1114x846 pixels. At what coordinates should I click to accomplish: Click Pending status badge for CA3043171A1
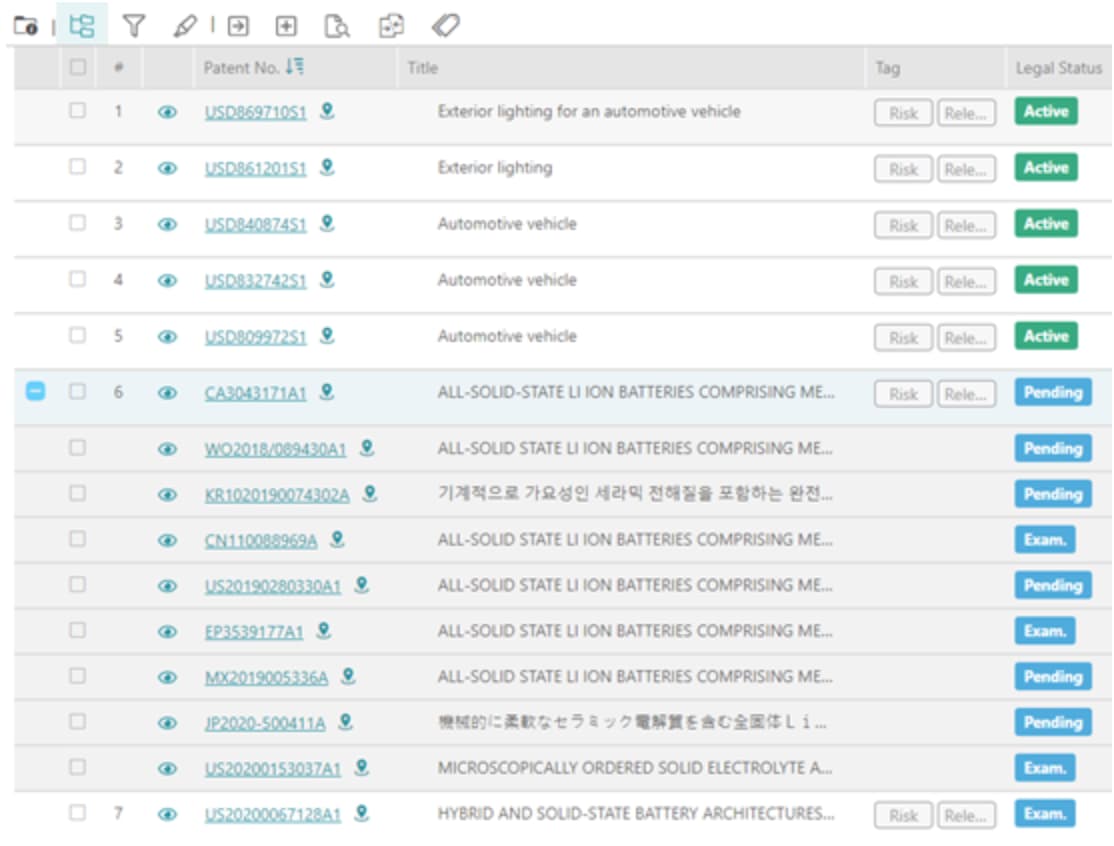pyautogui.click(x=1053, y=392)
